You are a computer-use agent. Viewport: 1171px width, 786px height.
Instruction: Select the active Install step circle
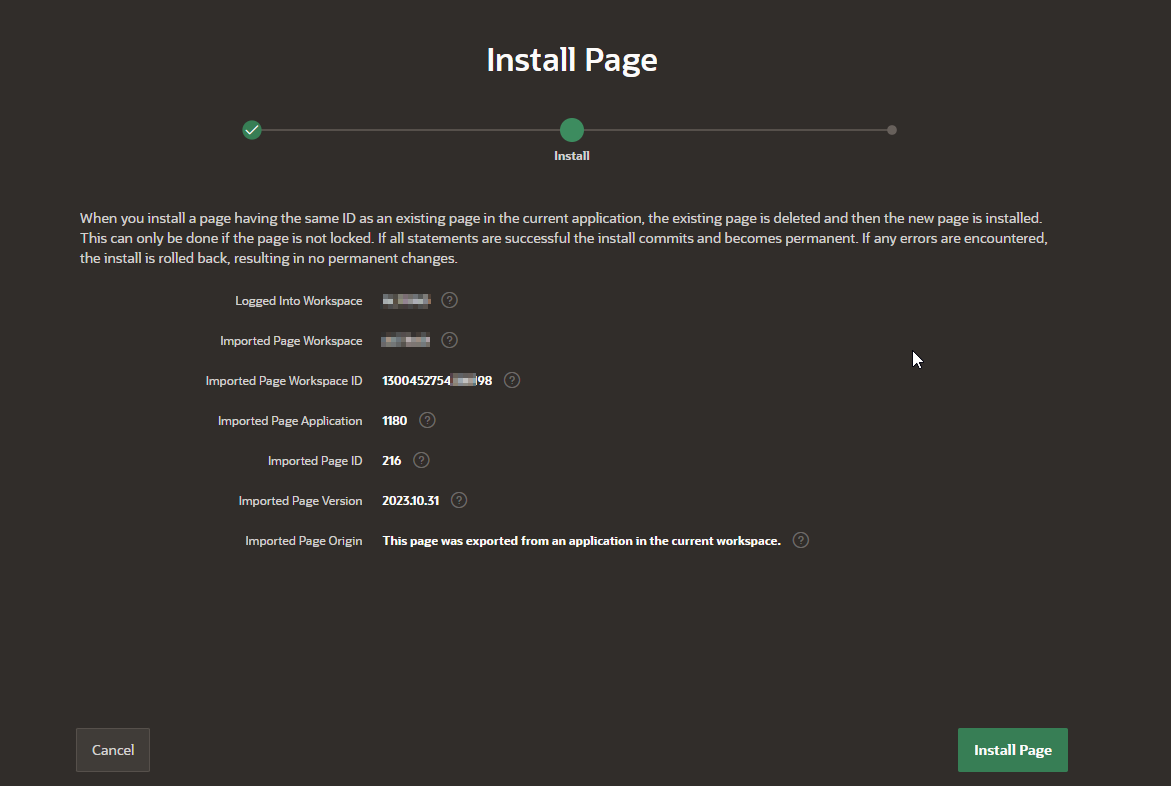click(x=571, y=129)
